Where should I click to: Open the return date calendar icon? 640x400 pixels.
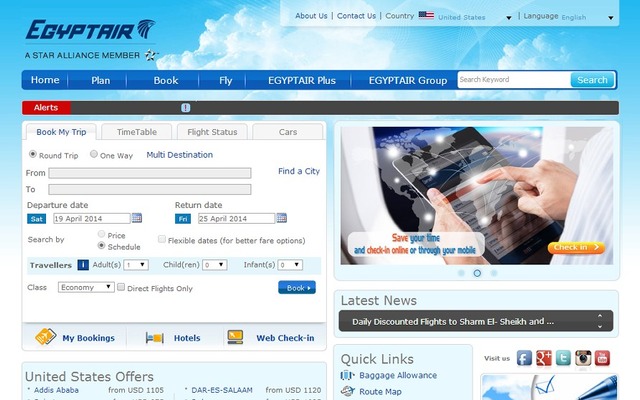pos(282,218)
